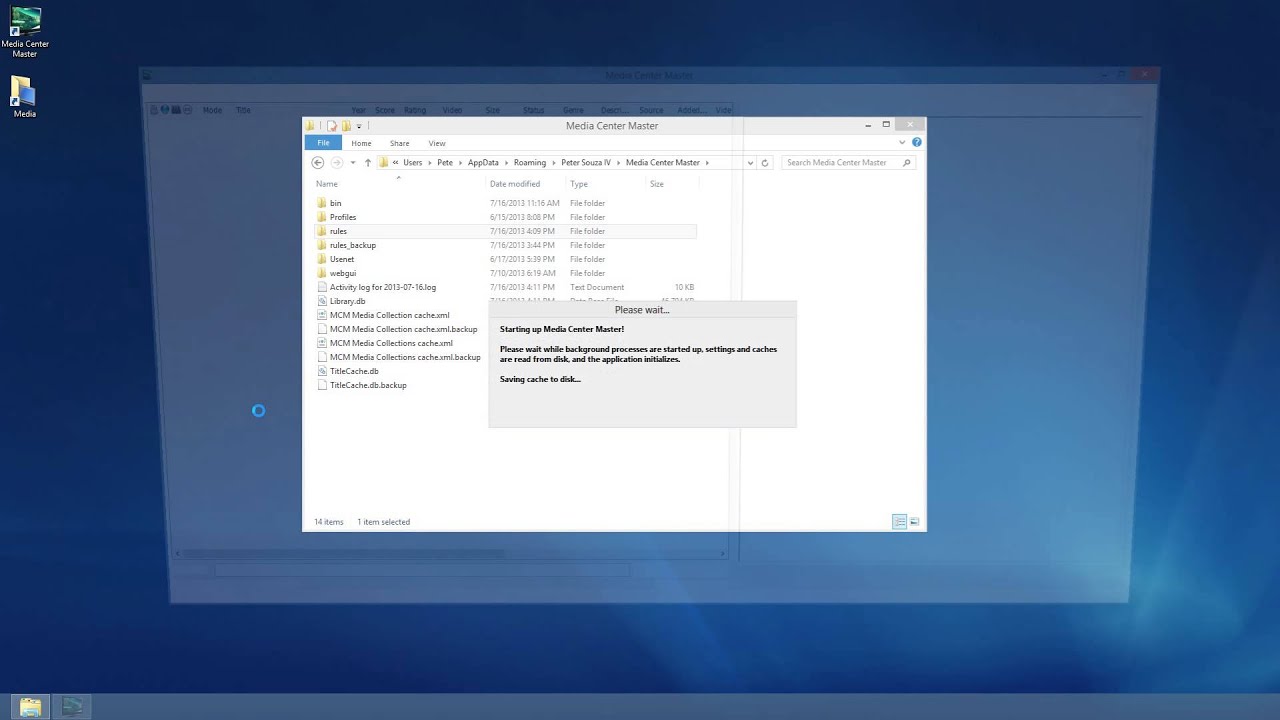This screenshot has height=720, width=1280.
Task: Expand the chevron after Roaming breadcrumb
Action: (554, 162)
